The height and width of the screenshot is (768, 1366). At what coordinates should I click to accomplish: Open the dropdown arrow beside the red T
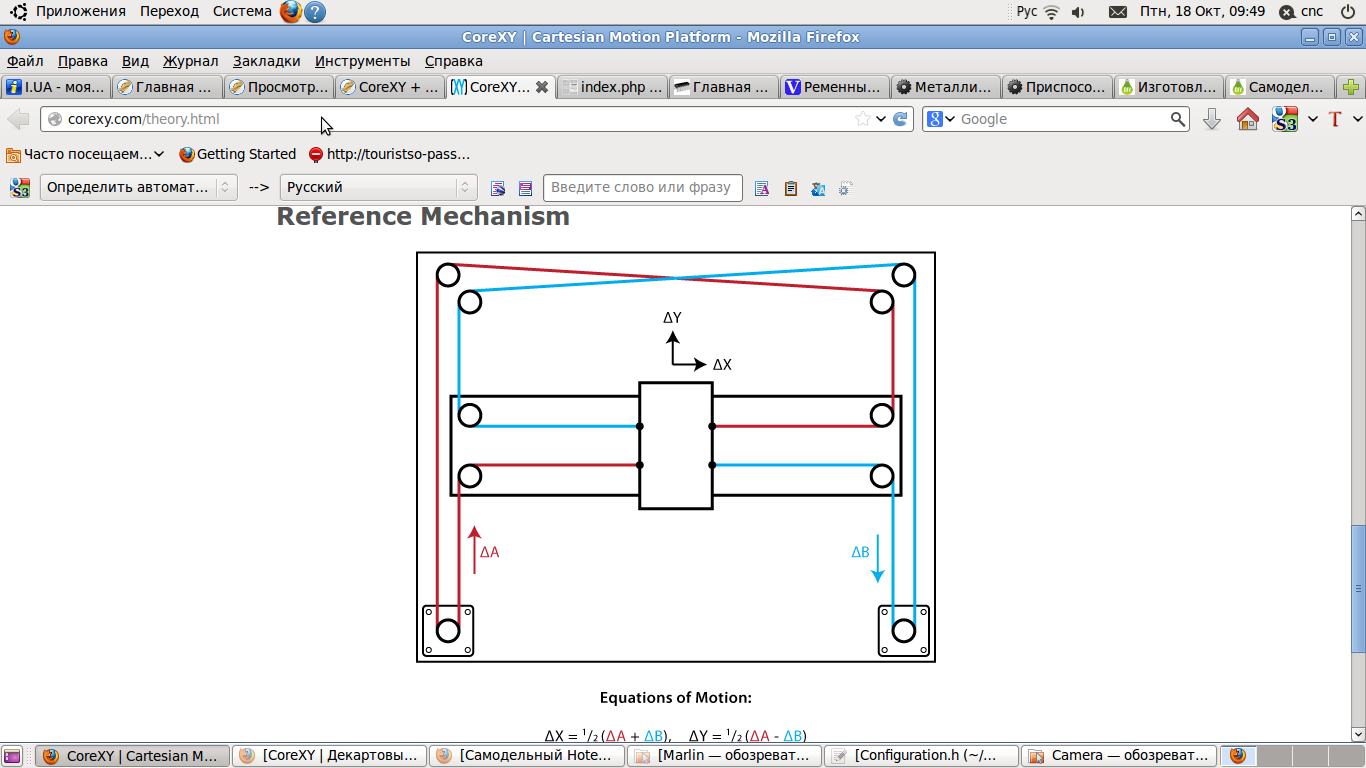coord(1357,119)
